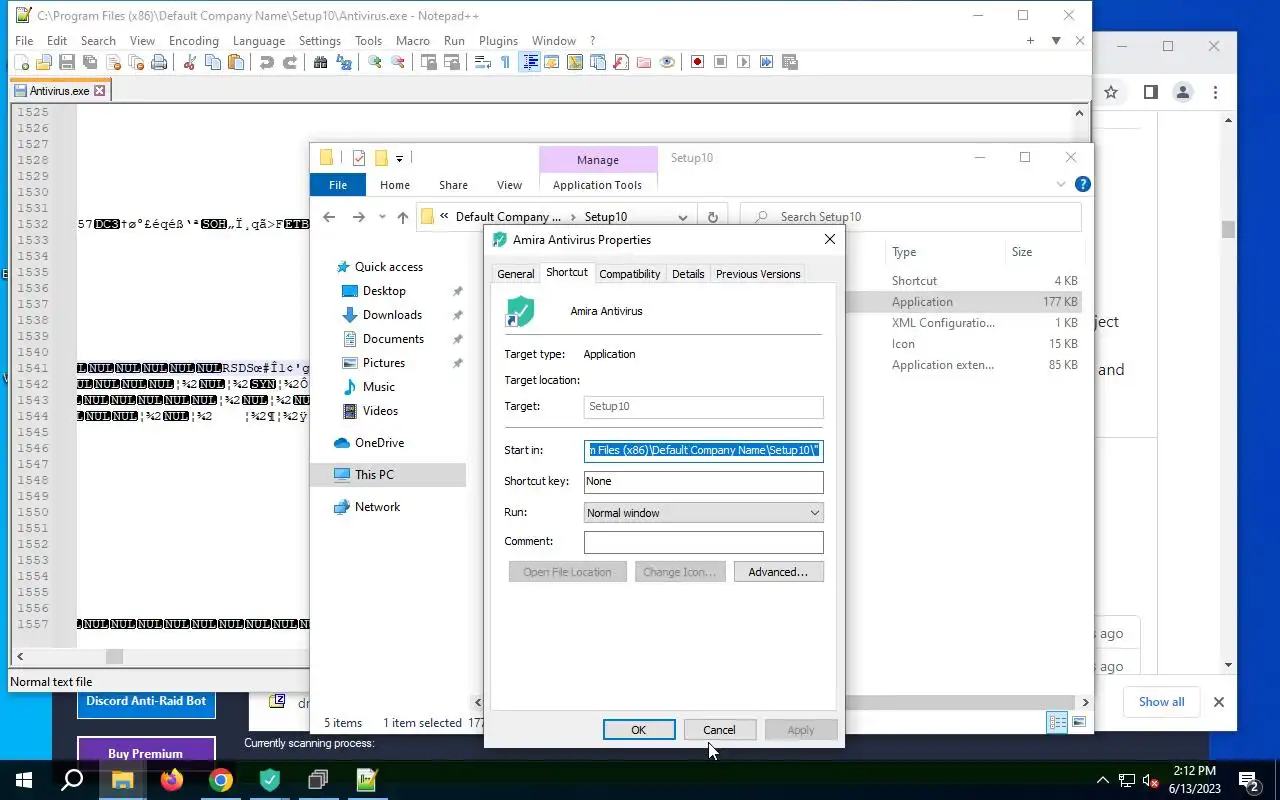Screen dimensions: 1280x800
Task: Expand the Explorer ribbon chevron
Action: (x=1061, y=185)
